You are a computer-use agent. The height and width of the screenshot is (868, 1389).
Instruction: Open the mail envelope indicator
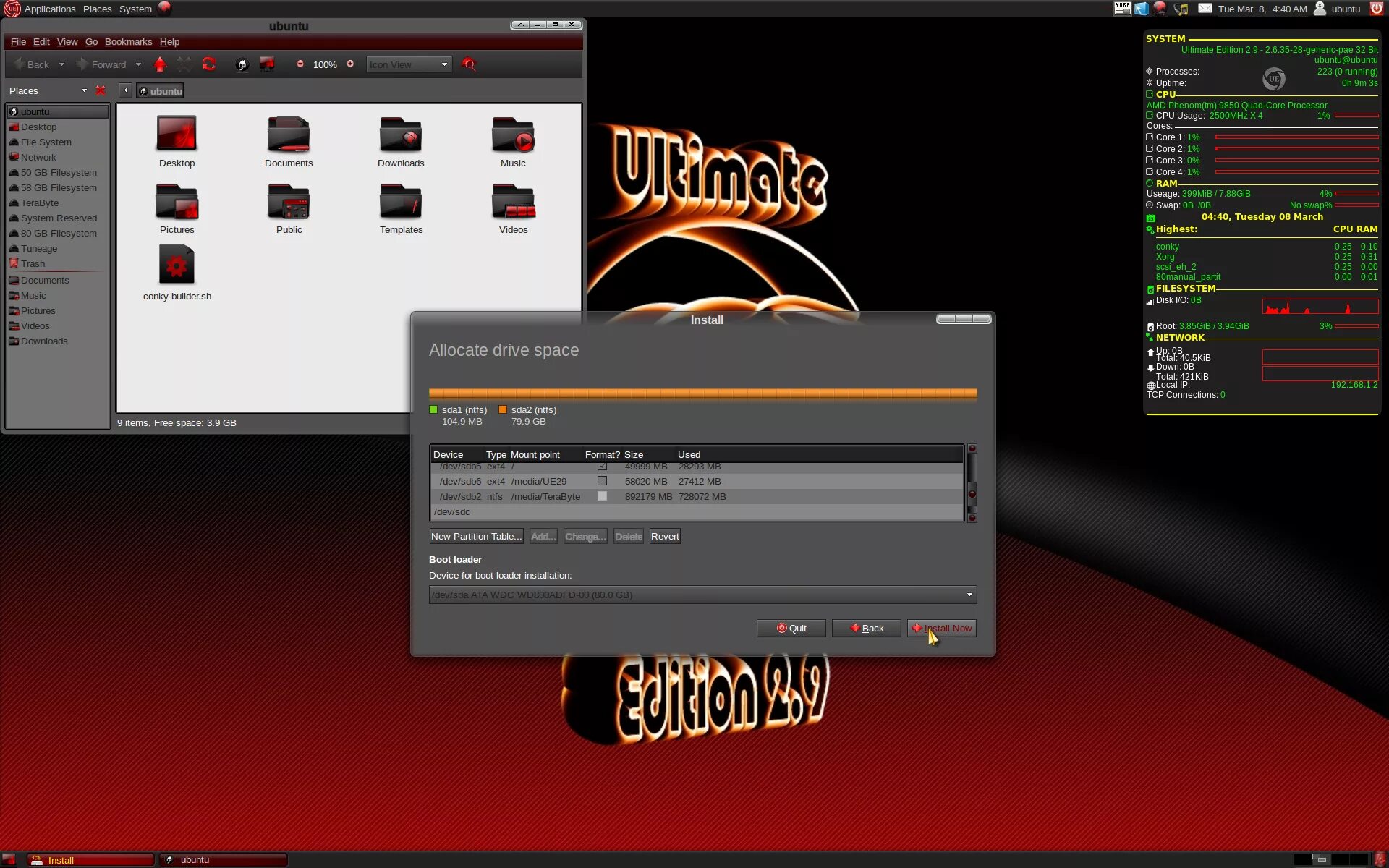click(x=1205, y=9)
